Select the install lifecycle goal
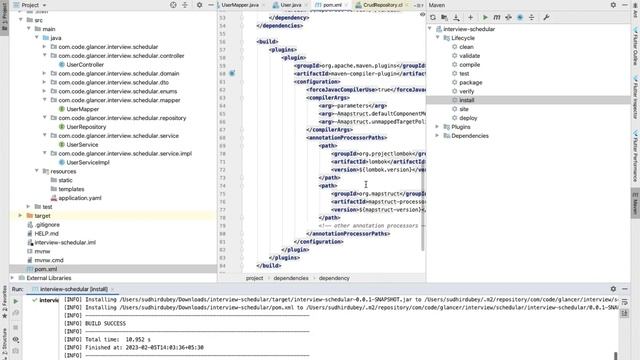640x360 pixels. coord(467,100)
